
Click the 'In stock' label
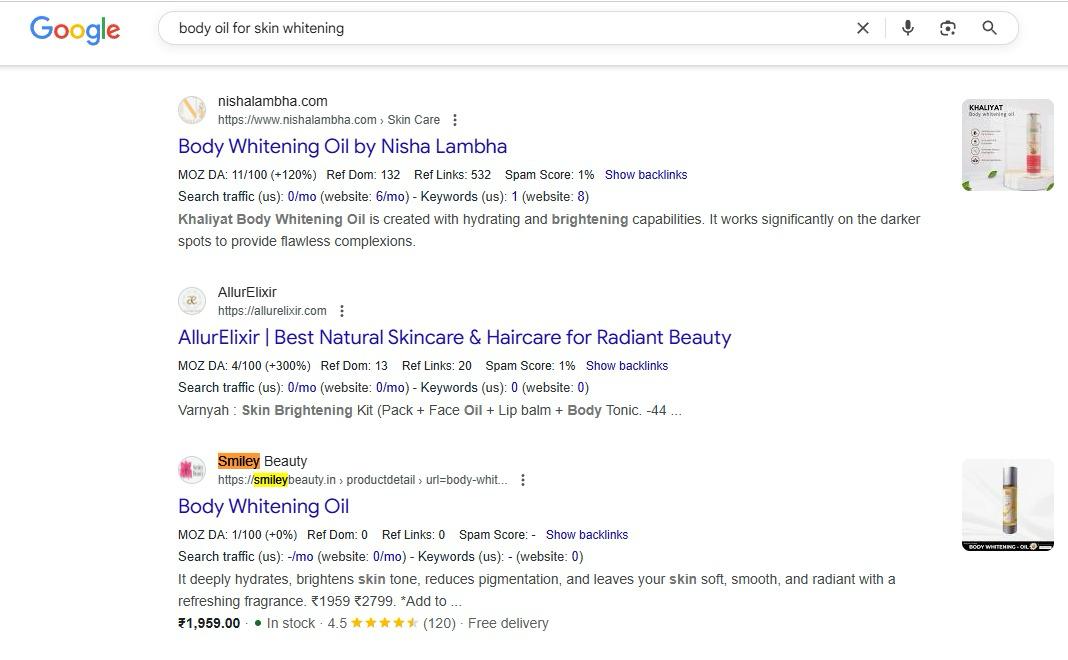(291, 623)
